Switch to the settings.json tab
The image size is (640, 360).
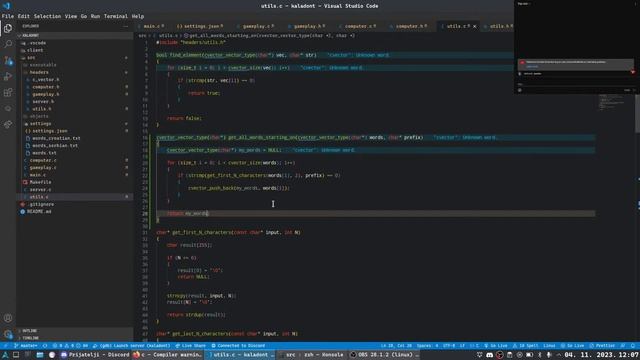click(x=199, y=26)
